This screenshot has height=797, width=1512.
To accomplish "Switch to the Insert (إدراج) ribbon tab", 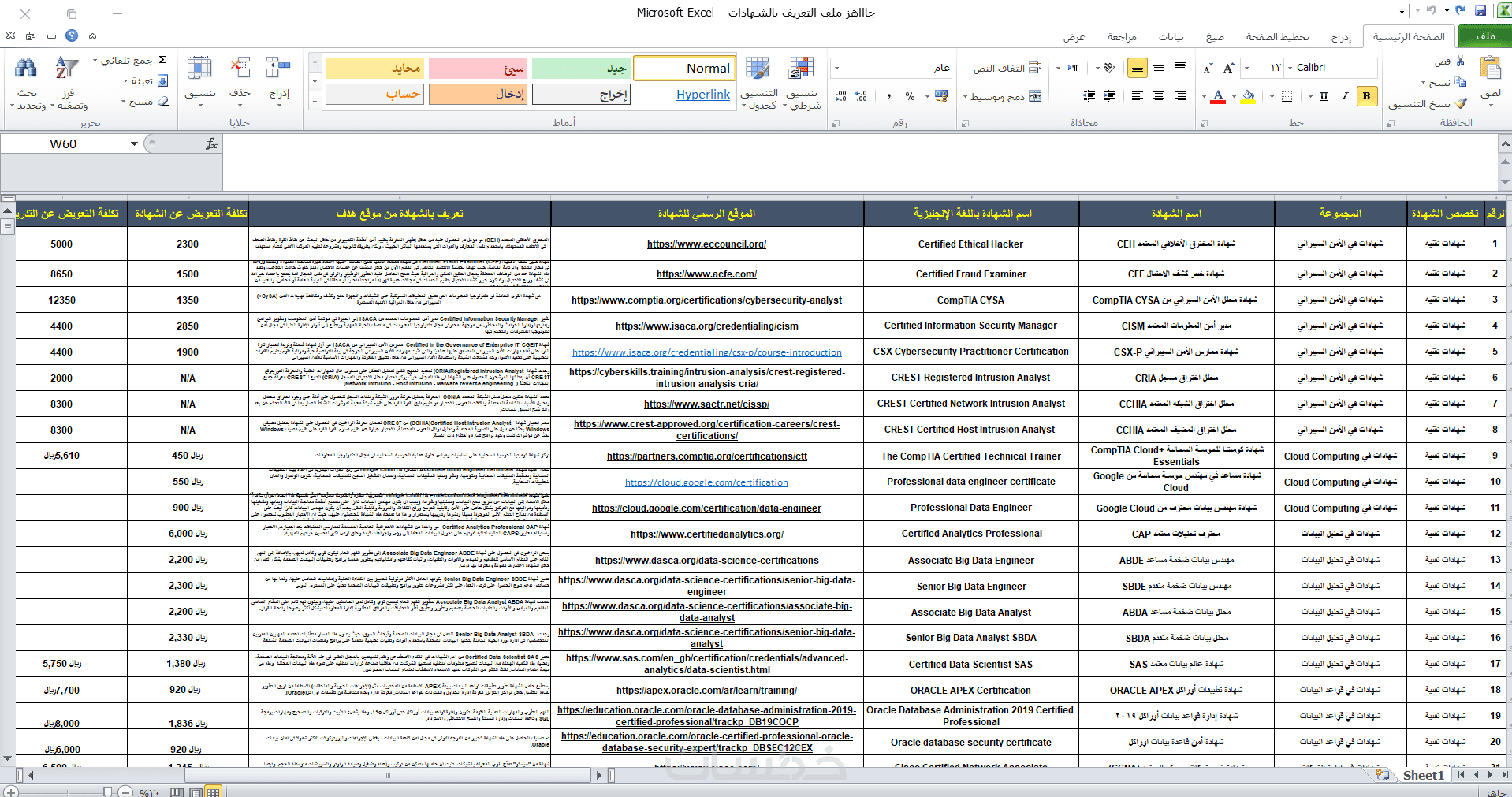I will click(x=1341, y=37).
